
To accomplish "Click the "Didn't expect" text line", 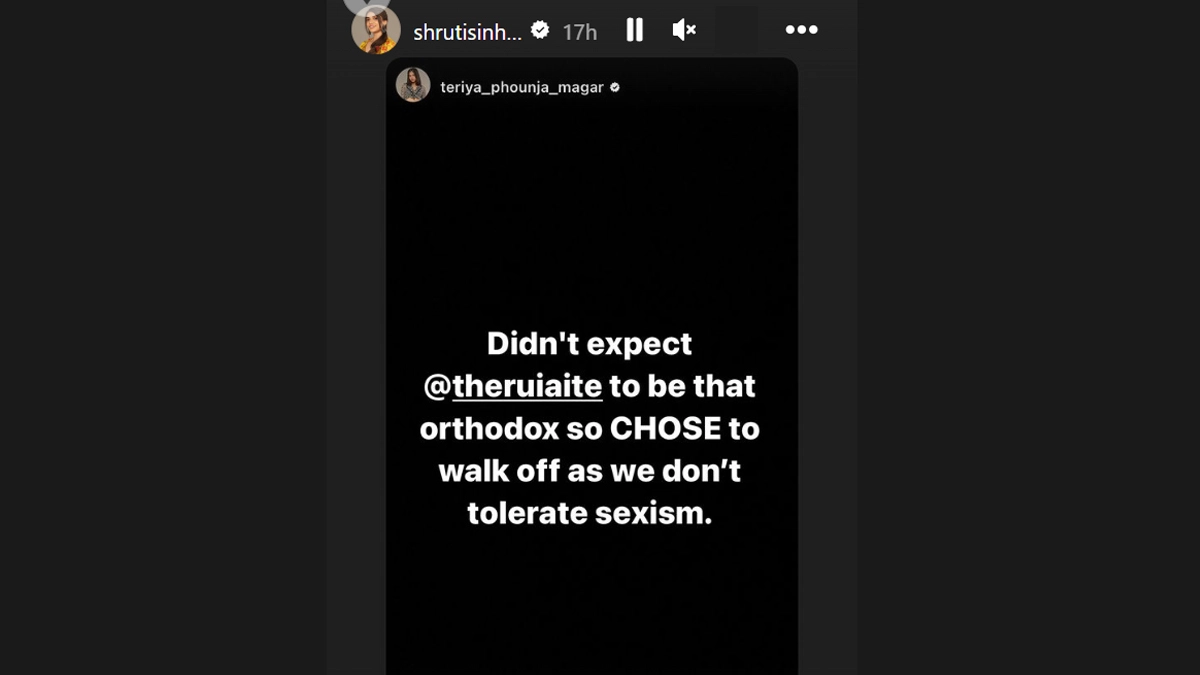I will pyautogui.click(x=589, y=344).
